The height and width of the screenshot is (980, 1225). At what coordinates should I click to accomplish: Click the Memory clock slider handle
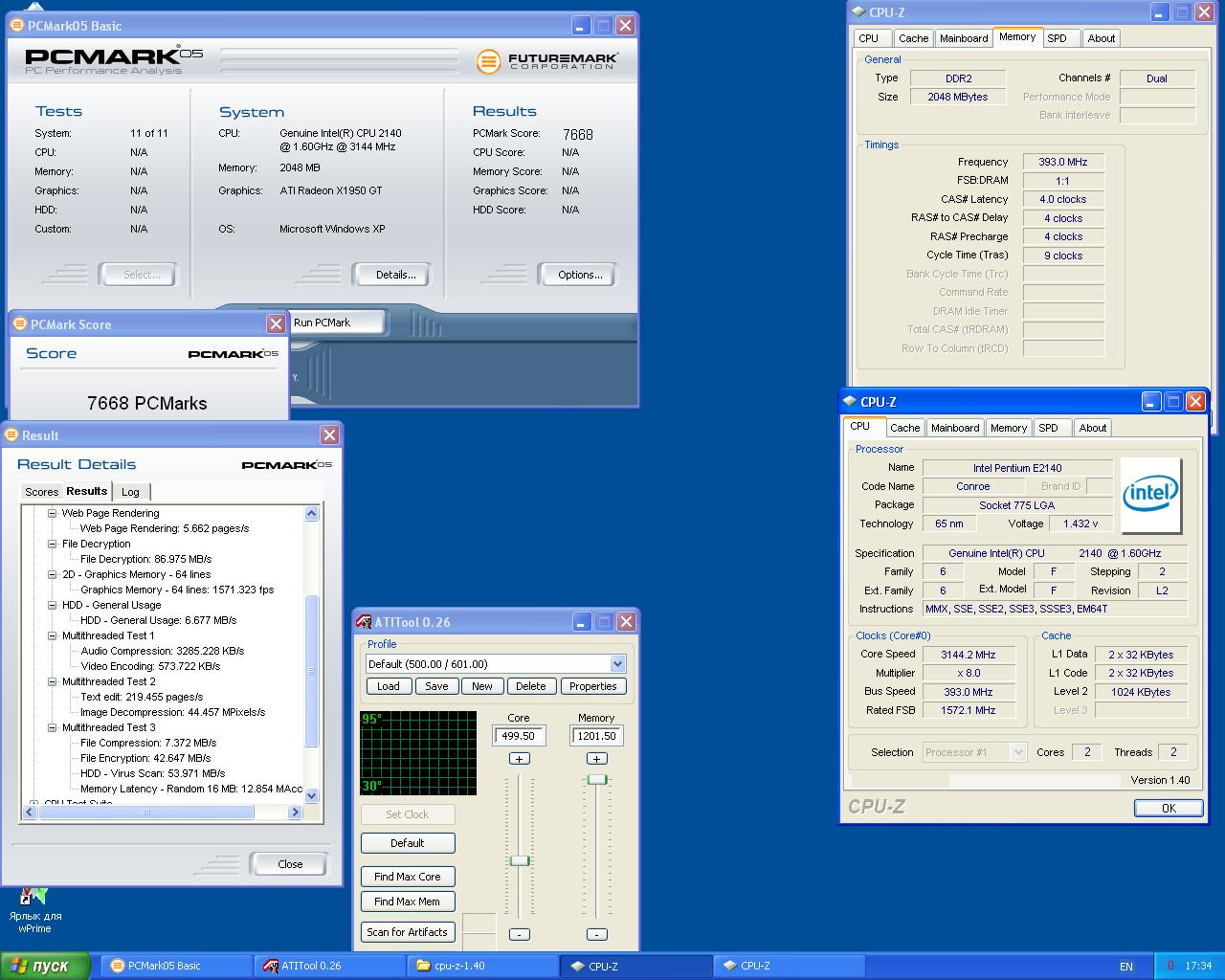(x=597, y=780)
